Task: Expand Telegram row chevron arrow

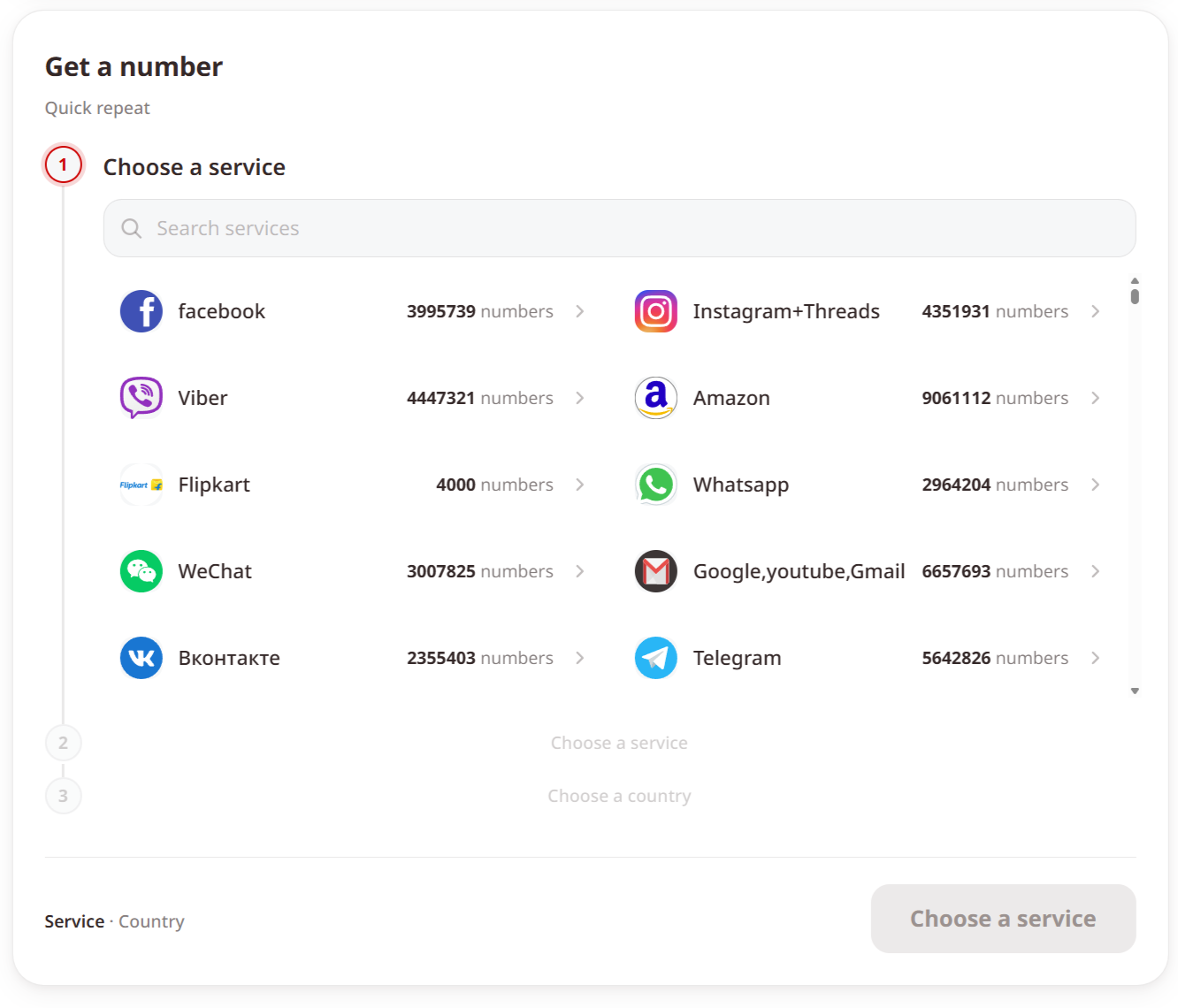Action: tap(1096, 658)
